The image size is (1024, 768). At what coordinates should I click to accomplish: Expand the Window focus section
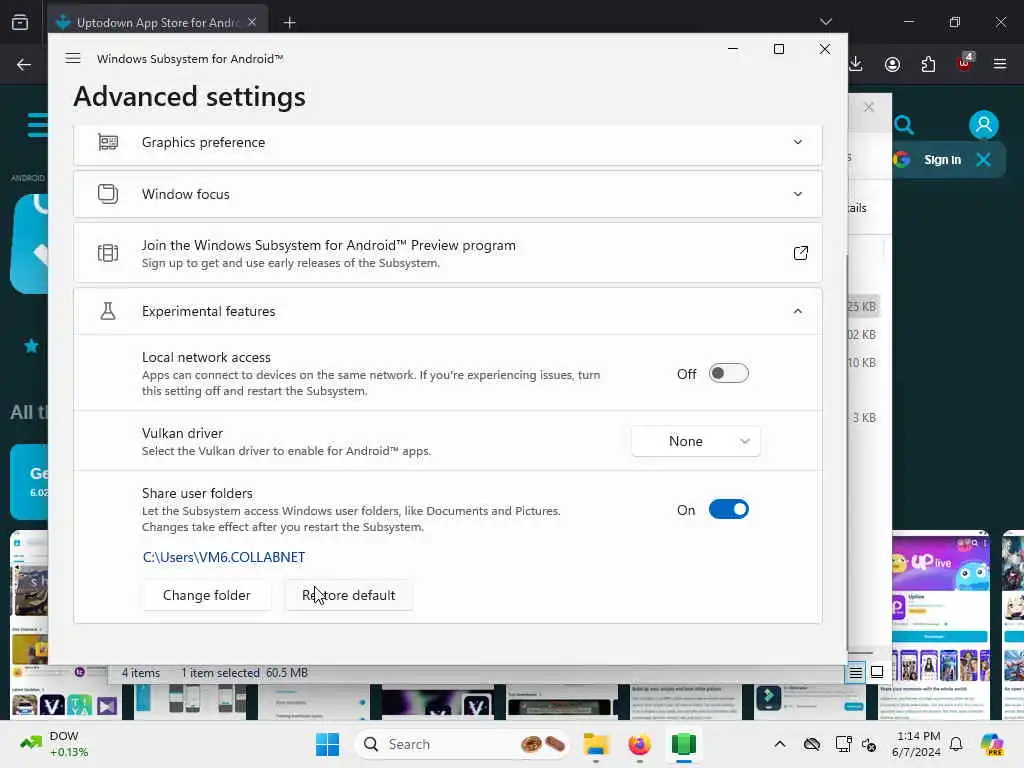[797, 194]
